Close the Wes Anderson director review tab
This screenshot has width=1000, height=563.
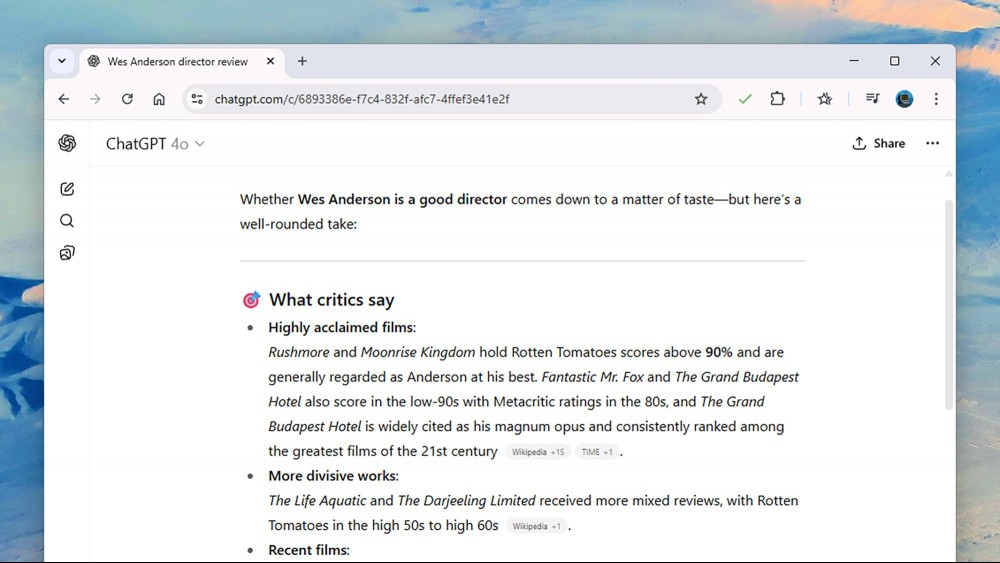[270, 61]
